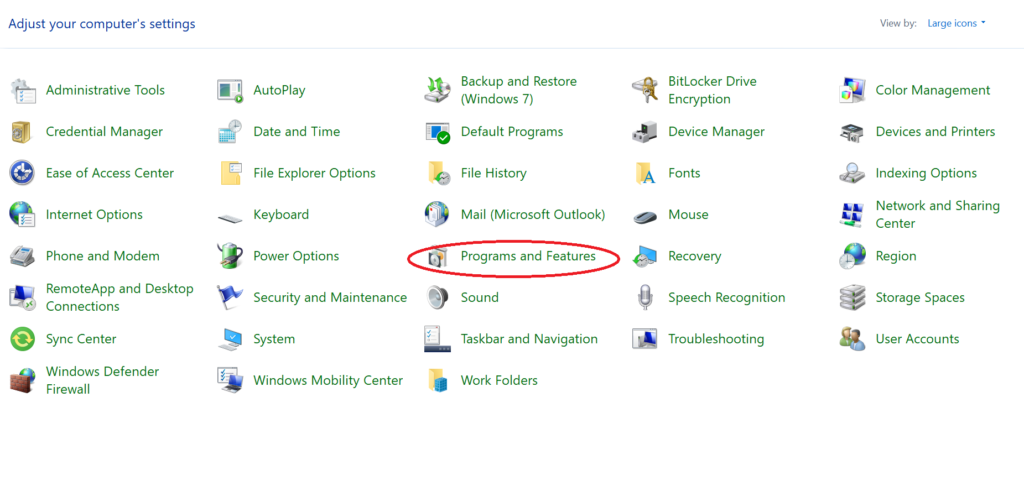Click the Sound speaker icon
Screen dimensions: 1024x481
click(438, 298)
